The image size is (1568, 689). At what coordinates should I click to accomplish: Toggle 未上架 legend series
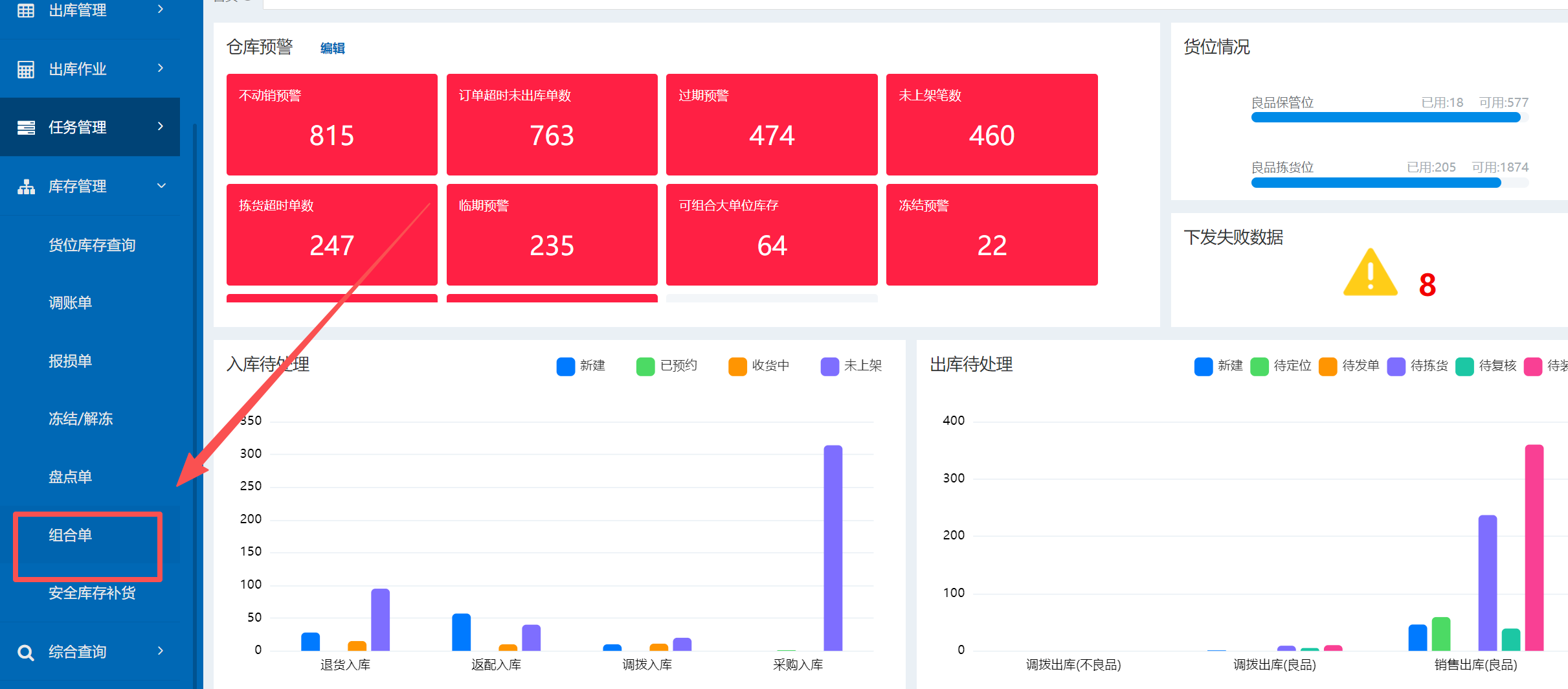[x=851, y=366]
